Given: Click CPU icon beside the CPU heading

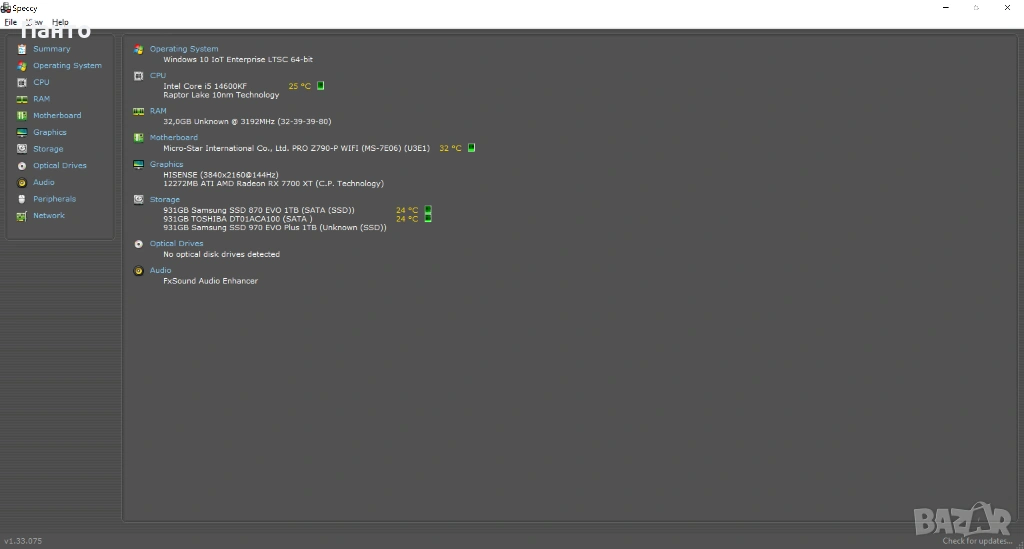Looking at the screenshot, I should 138,76.
